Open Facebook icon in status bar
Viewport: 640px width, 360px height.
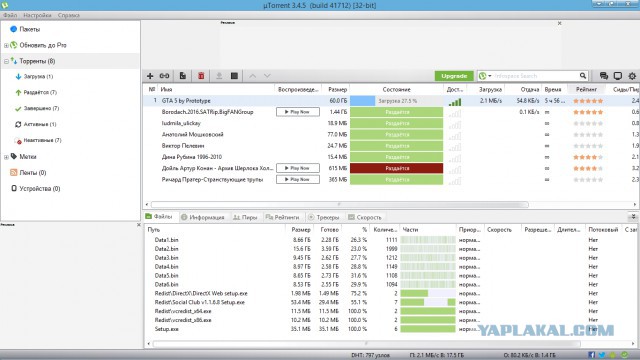(591, 355)
